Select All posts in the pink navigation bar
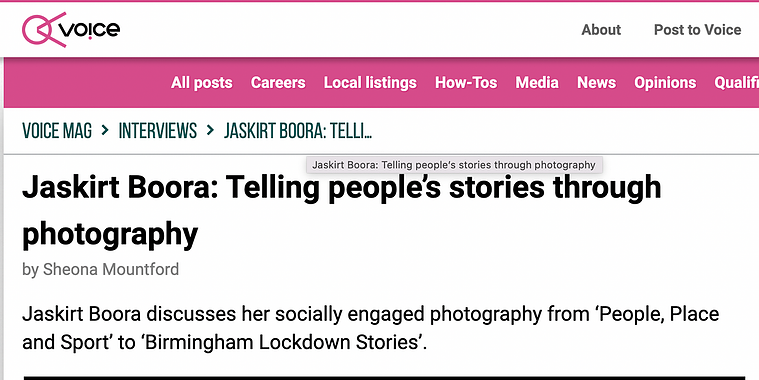The image size is (759, 380). coord(201,83)
